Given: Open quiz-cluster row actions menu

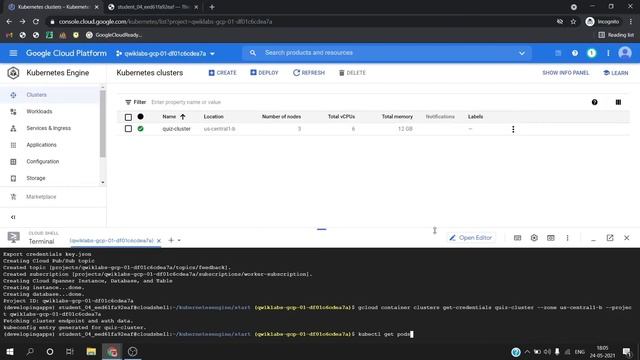Looking at the screenshot, I should coord(513,129).
